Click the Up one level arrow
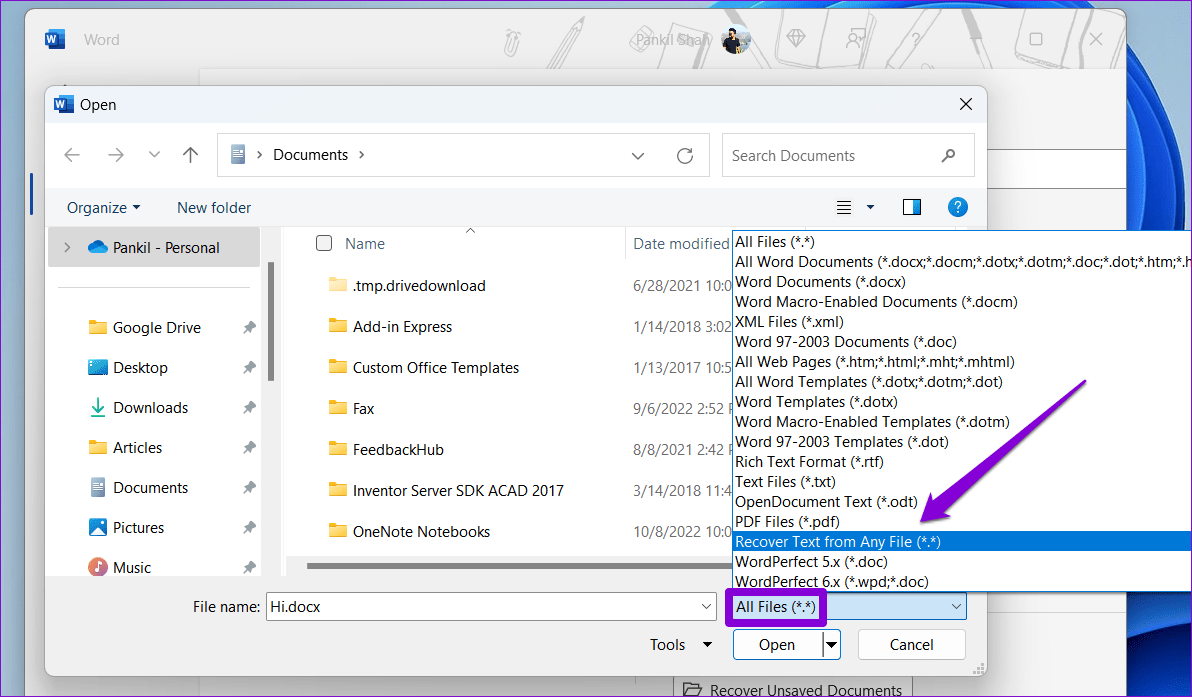Viewport: 1192px width, 697px height. coord(191,155)
